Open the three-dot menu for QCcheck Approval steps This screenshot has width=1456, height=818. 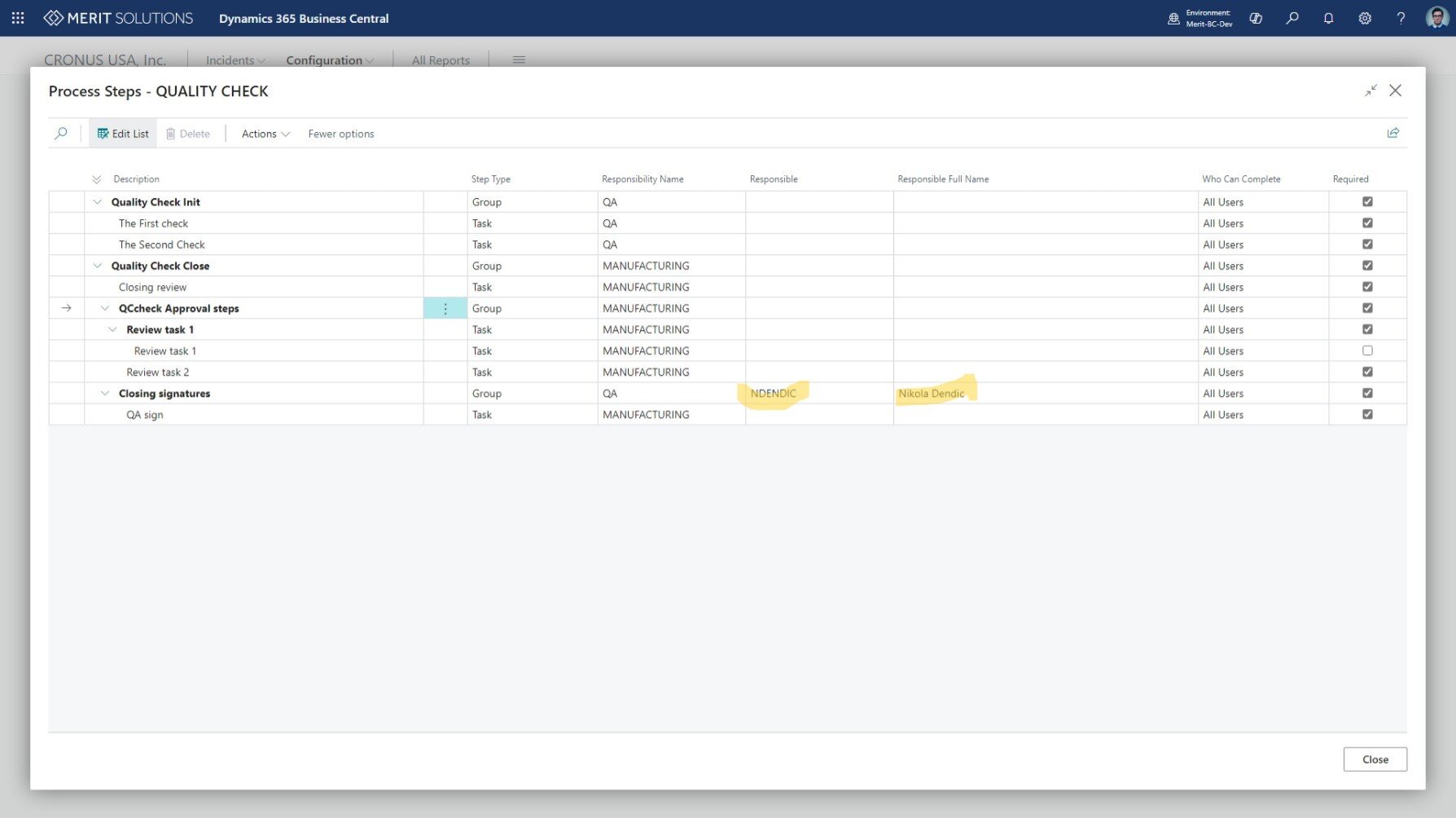coord(445,309)
